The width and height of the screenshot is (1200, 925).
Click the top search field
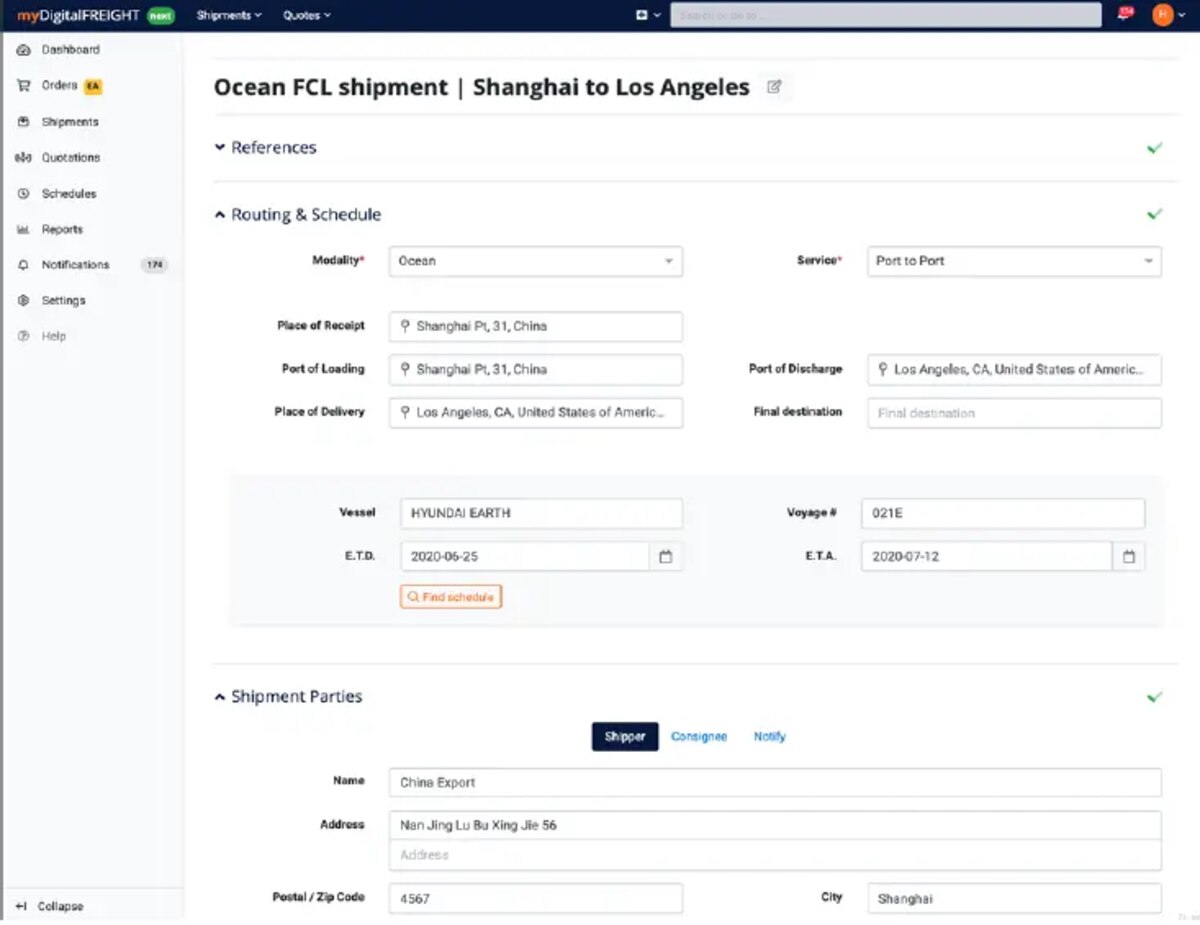(x=885, y=15)
